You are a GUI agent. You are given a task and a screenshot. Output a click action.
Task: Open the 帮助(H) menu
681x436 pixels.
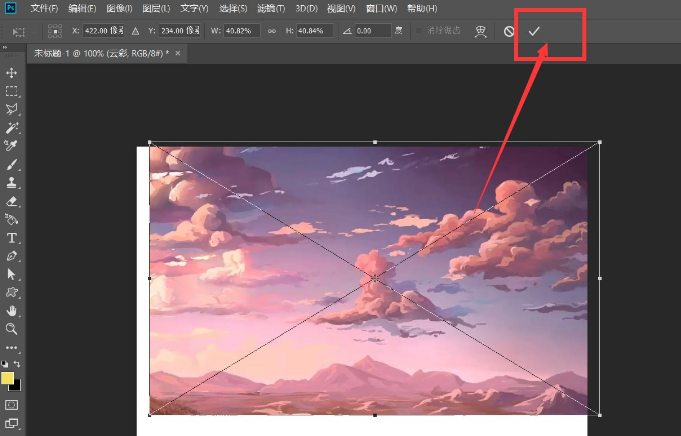pyautogui.click(x=422, y=8)
